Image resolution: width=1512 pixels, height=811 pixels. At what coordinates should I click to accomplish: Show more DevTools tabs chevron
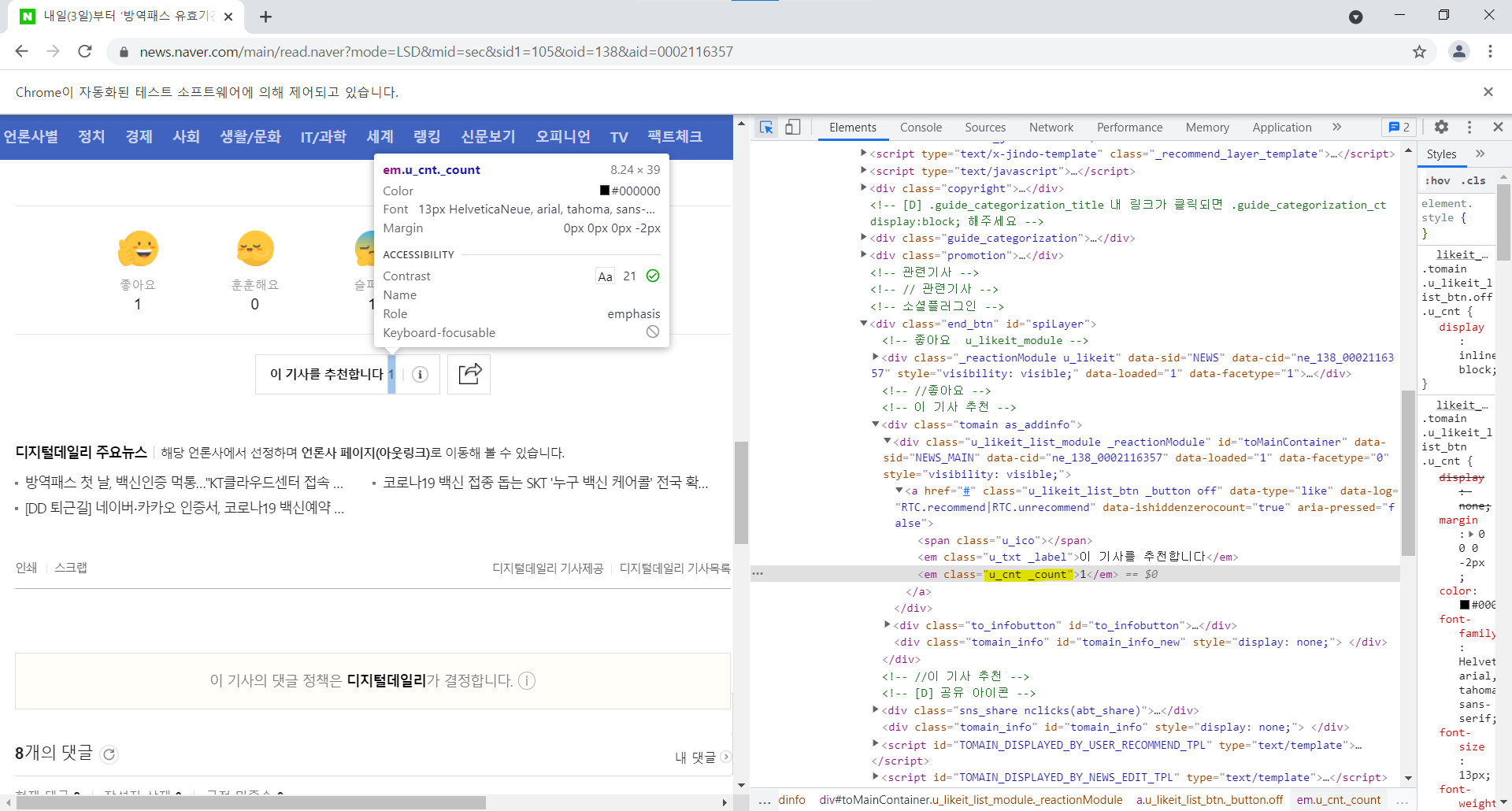pyautogui.click(x=1336, y=128)
